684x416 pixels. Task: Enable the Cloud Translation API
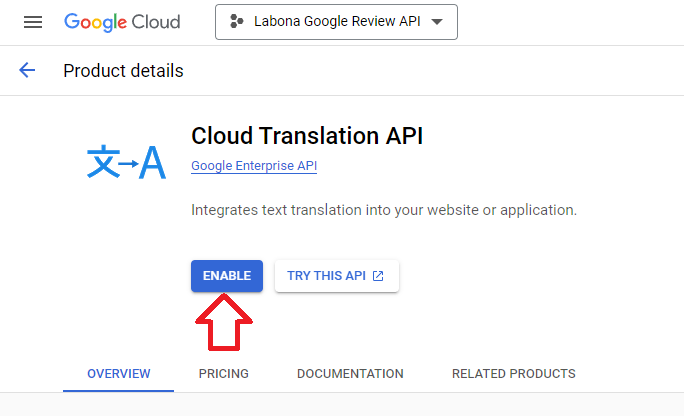227,276
